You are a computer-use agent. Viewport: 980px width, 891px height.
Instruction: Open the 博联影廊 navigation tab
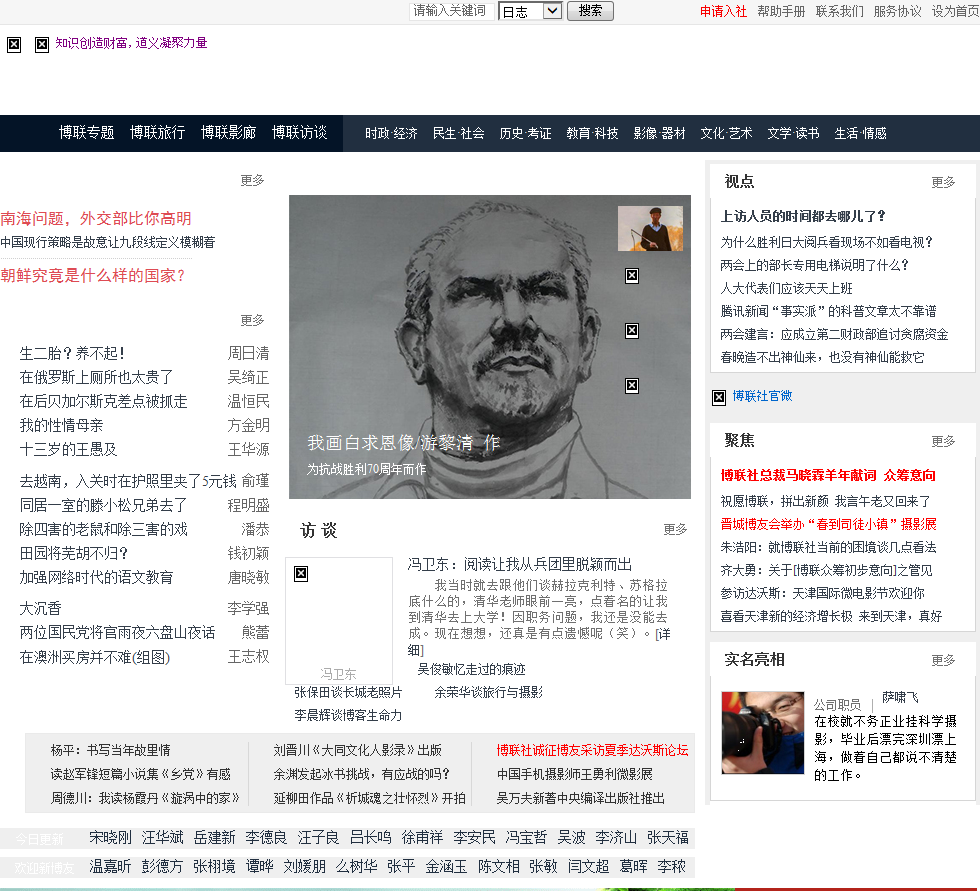(x=228, y=132)
